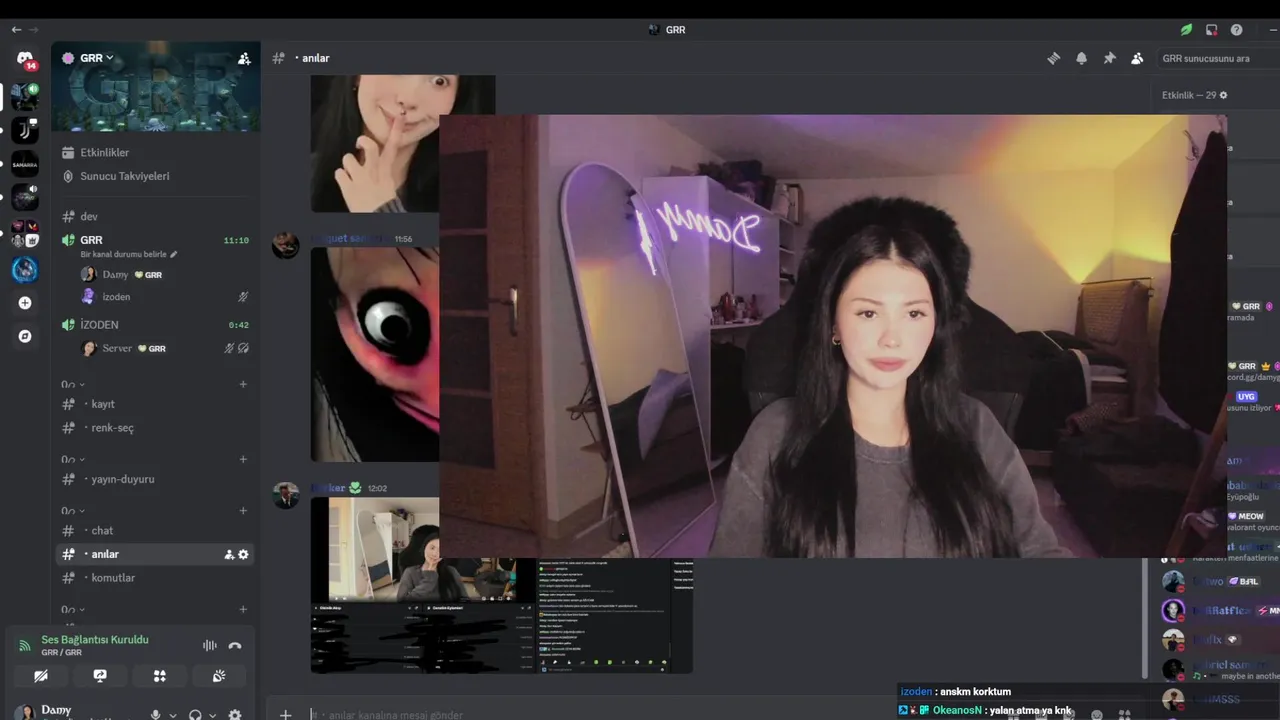Add channel in category above chat
The height and width of the screenshot is (720, 1280).
[243, 510]
